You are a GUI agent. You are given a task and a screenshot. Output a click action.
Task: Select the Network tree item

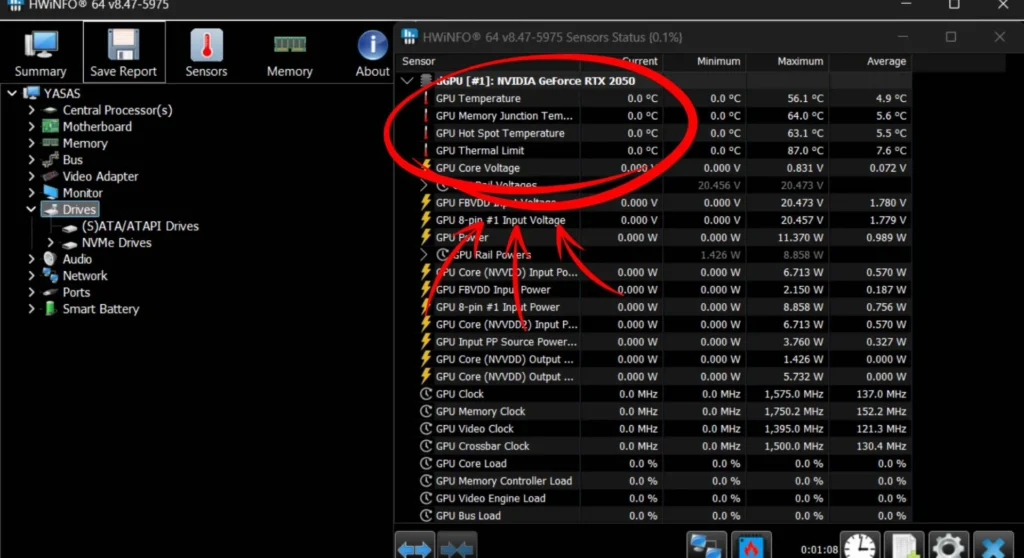(85, 276)
